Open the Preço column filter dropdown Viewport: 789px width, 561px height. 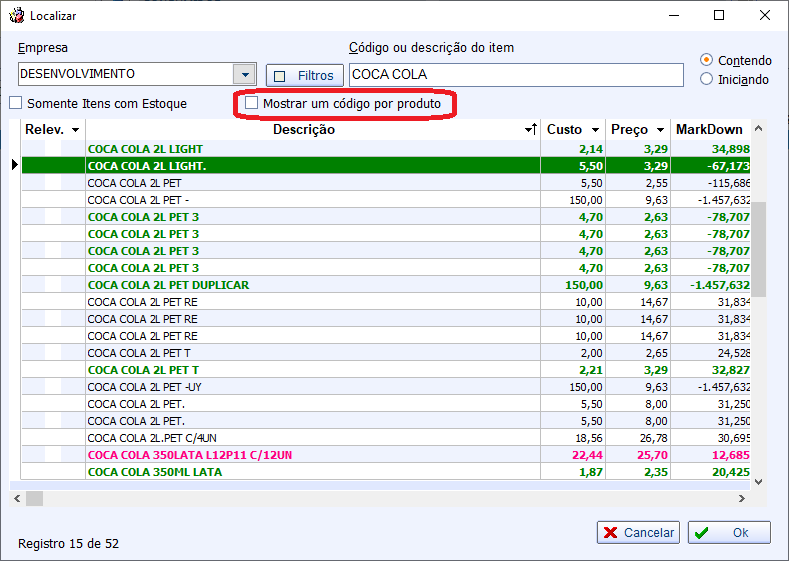pyautogui.click(x=660, y=130)
